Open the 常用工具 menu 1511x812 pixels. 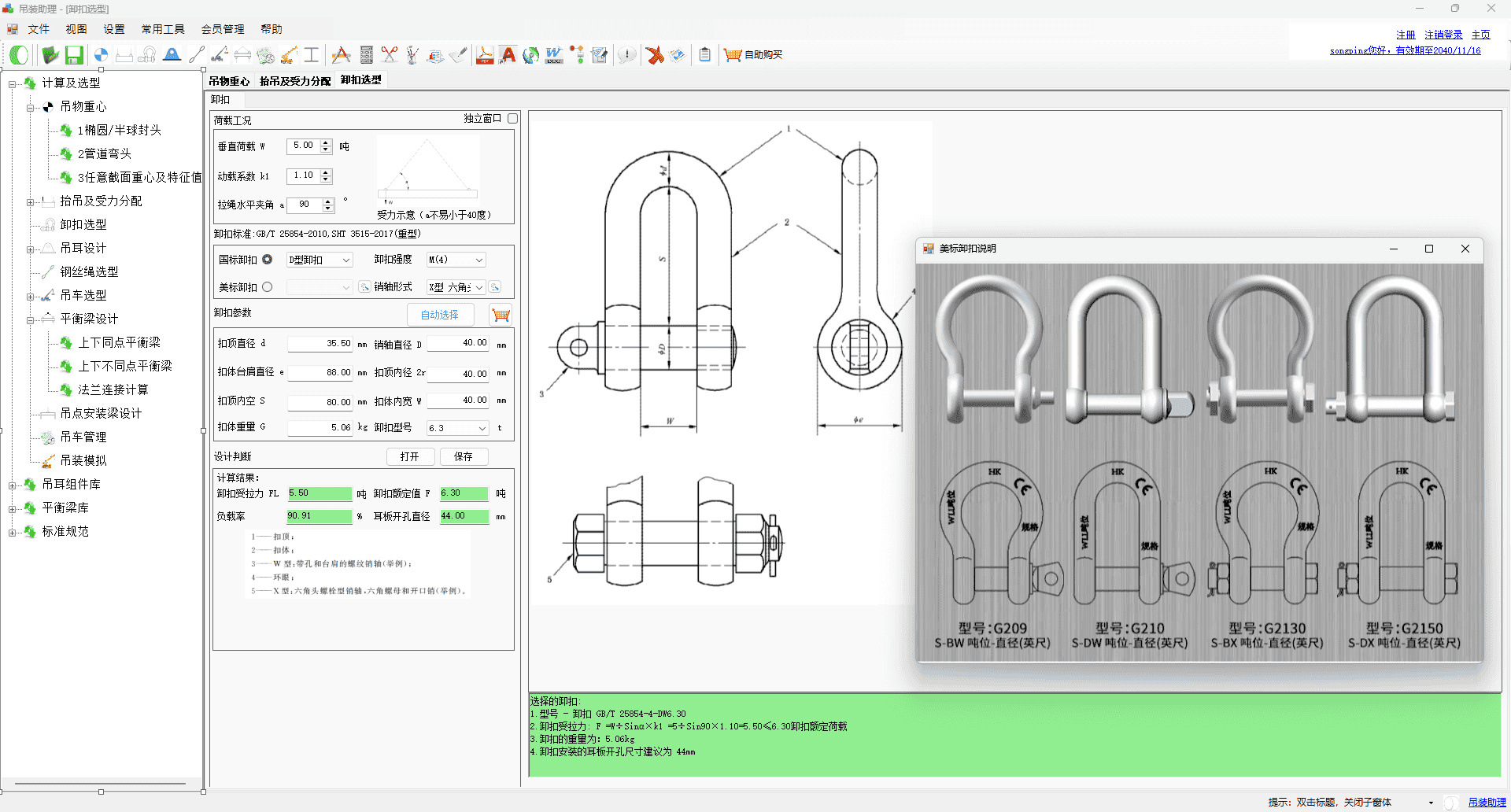(x=162, y=29)
